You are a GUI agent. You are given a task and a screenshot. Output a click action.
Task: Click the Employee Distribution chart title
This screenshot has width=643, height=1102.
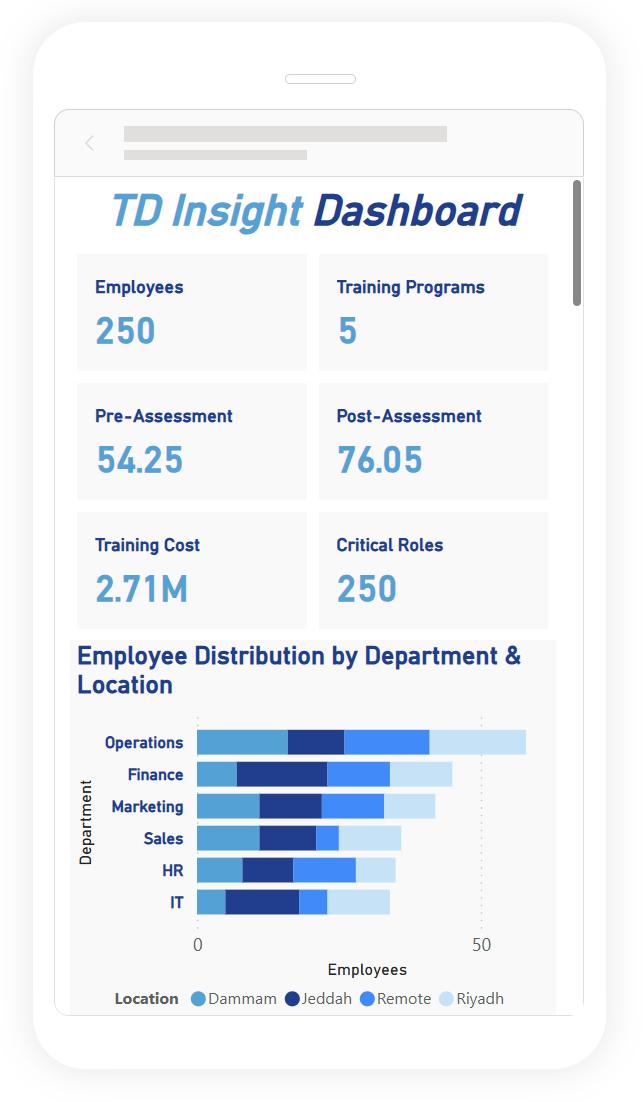click(299, 670)
